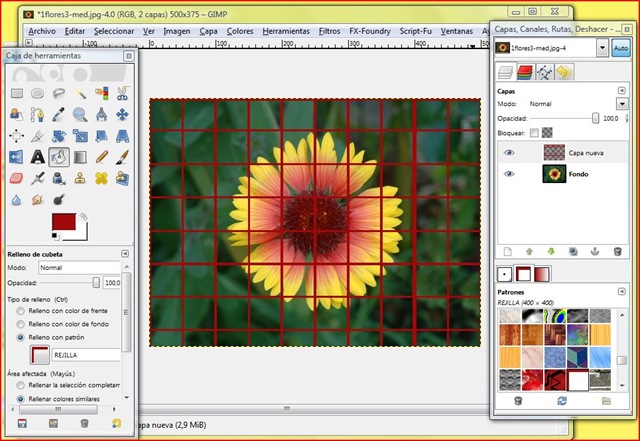640x441 pixels.
Task: Select the Blend gradient tool
Action: click(x=80, y=157)
